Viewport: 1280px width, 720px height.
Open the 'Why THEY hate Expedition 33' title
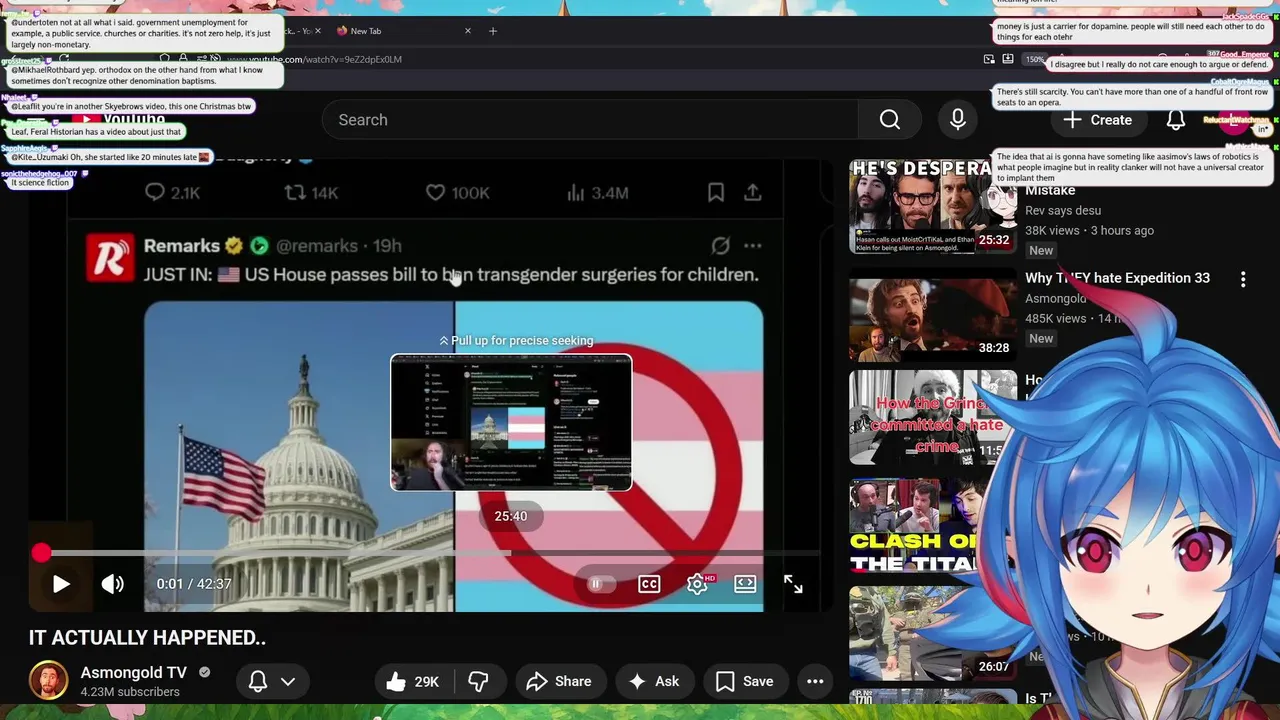1117,278
